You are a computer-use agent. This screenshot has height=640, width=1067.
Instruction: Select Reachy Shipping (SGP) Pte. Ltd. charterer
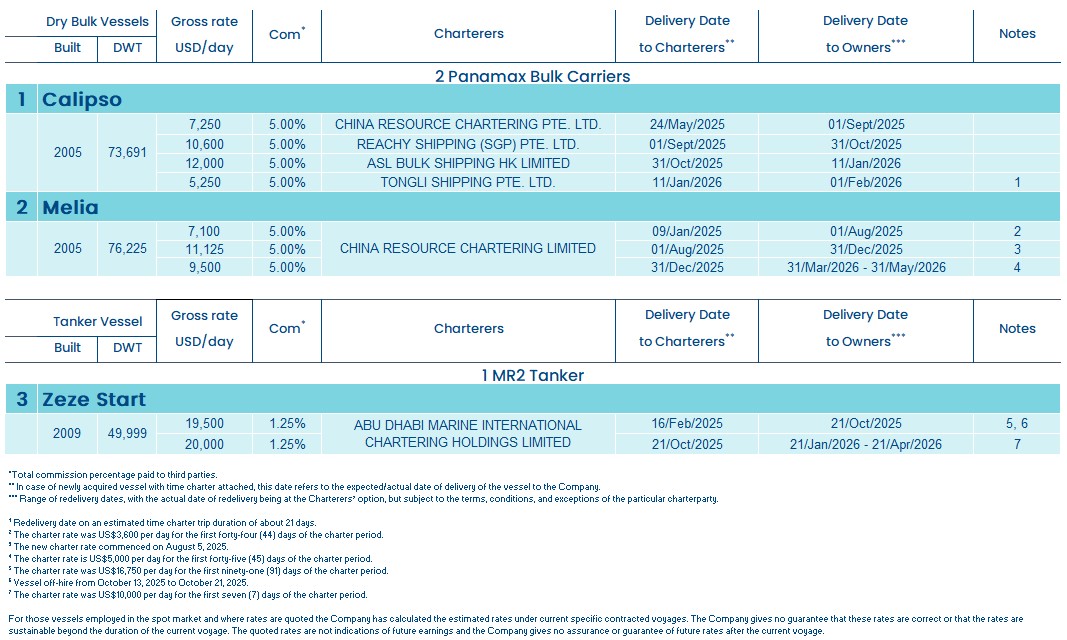coord(467,144)
